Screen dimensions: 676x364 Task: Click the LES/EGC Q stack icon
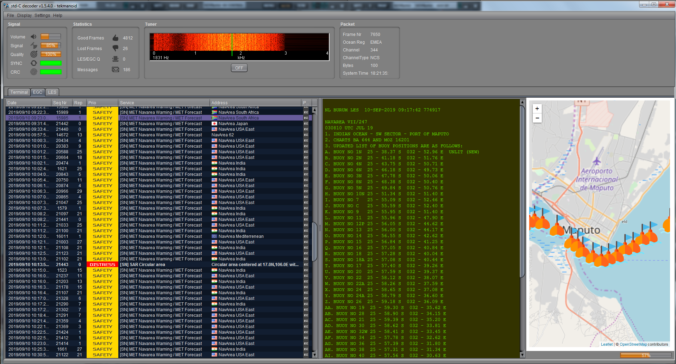[115, 59]
